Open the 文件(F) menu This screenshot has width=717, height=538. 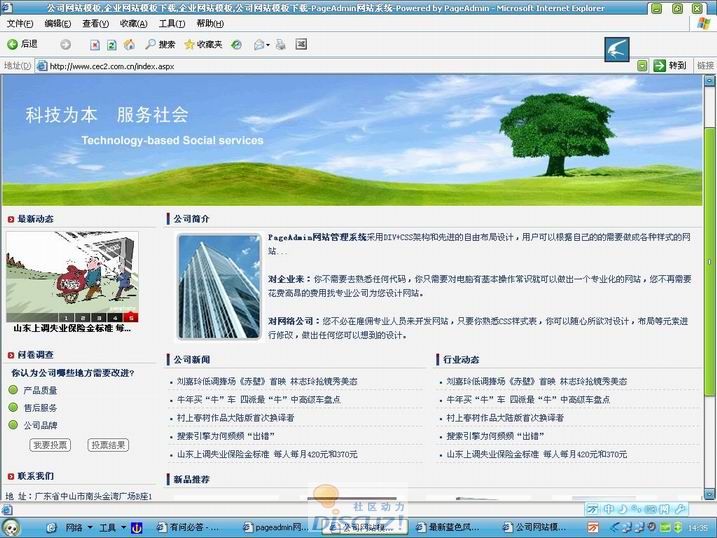tap(20, 23)
